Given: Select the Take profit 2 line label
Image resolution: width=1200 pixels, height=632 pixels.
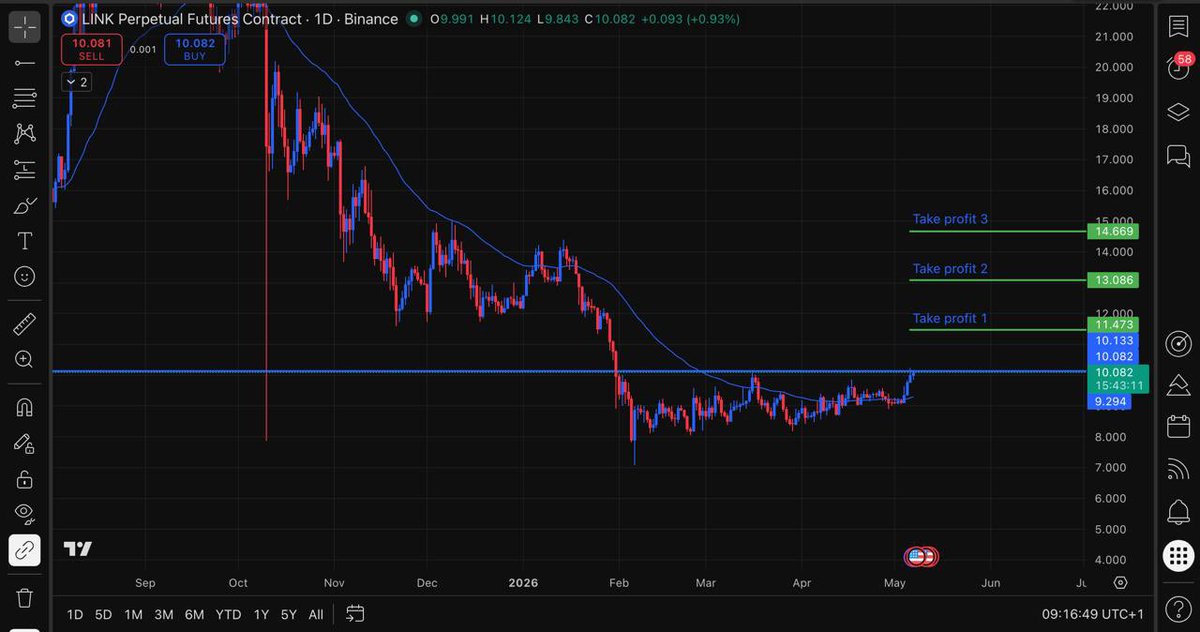Looking at the screenshot, I should 950,269.
